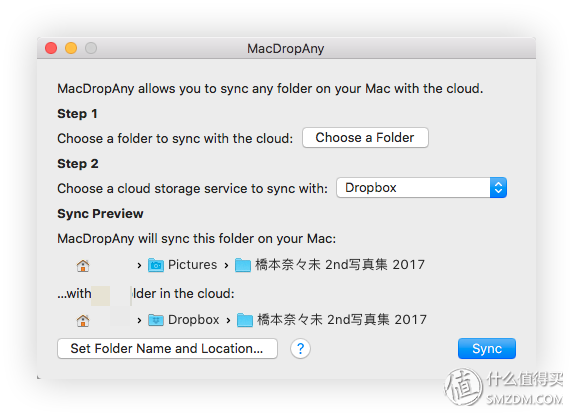Select the Pictures path segment label

tap(193, 265)
